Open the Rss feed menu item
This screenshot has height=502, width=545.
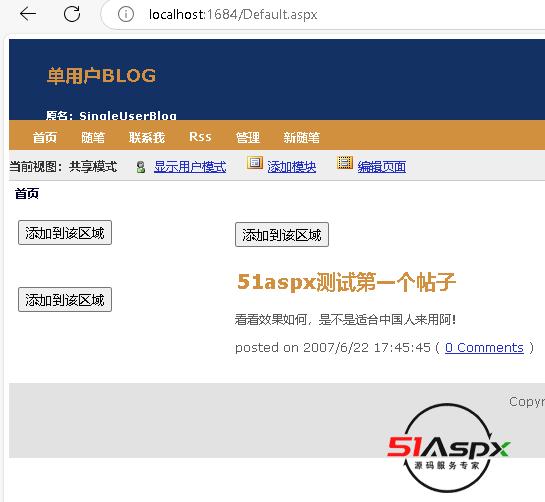[200, 137]
